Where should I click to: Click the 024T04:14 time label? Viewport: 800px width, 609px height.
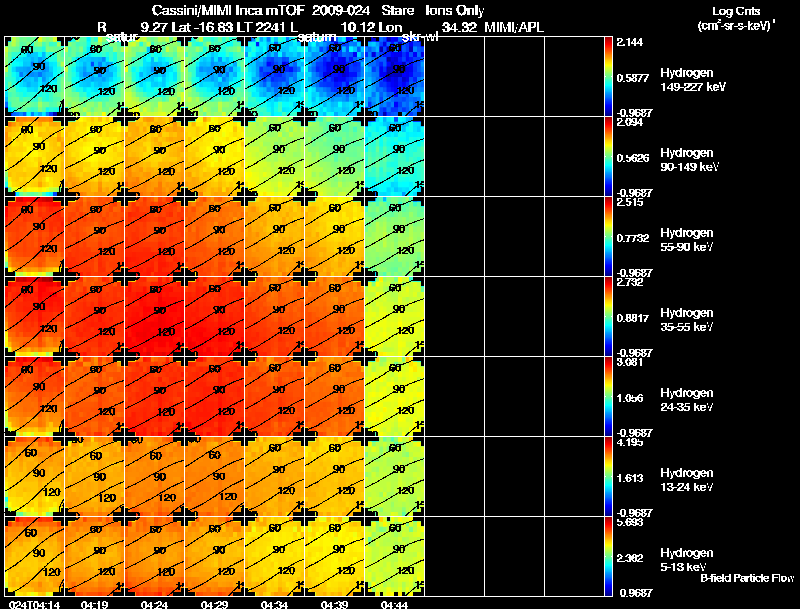pyautogui.click(x=34, y=605)
